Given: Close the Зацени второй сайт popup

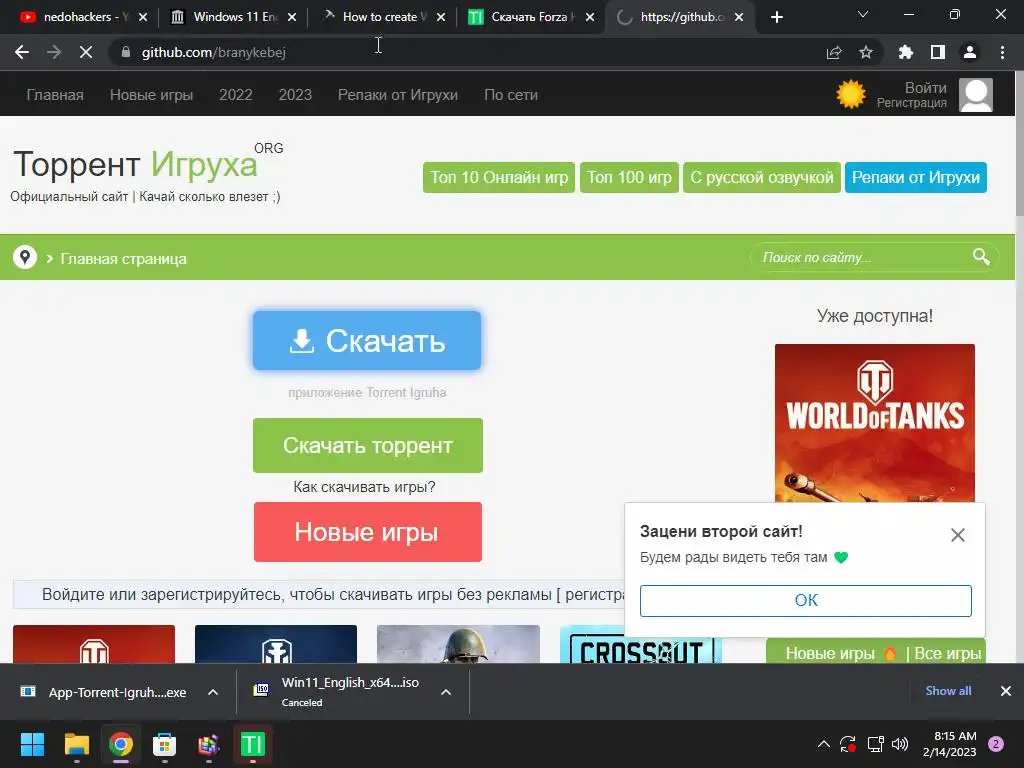Looking at the screenshot, I should (x=957, y=536).
